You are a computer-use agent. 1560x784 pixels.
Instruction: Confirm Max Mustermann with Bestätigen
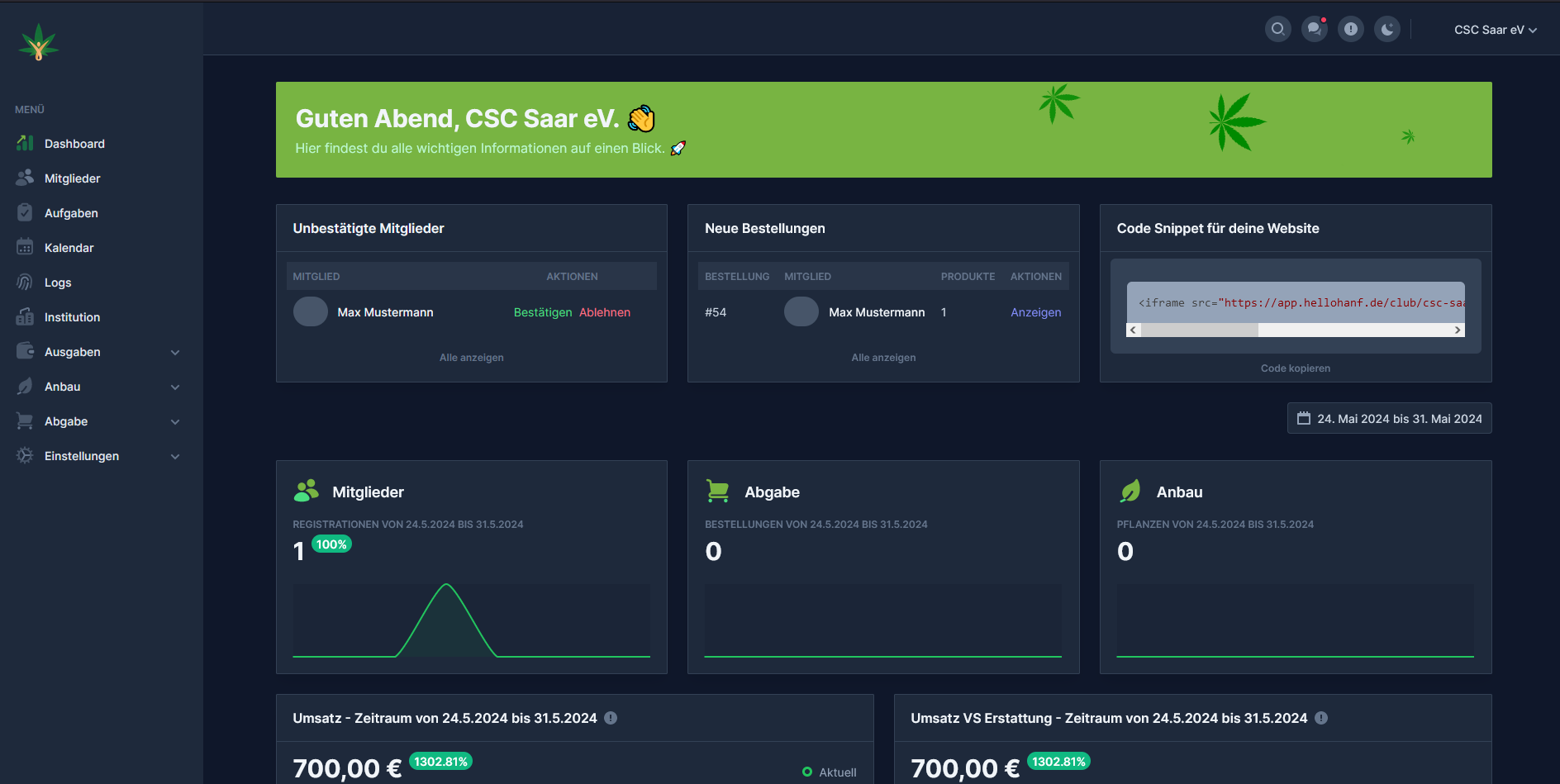tap(542, 312)
